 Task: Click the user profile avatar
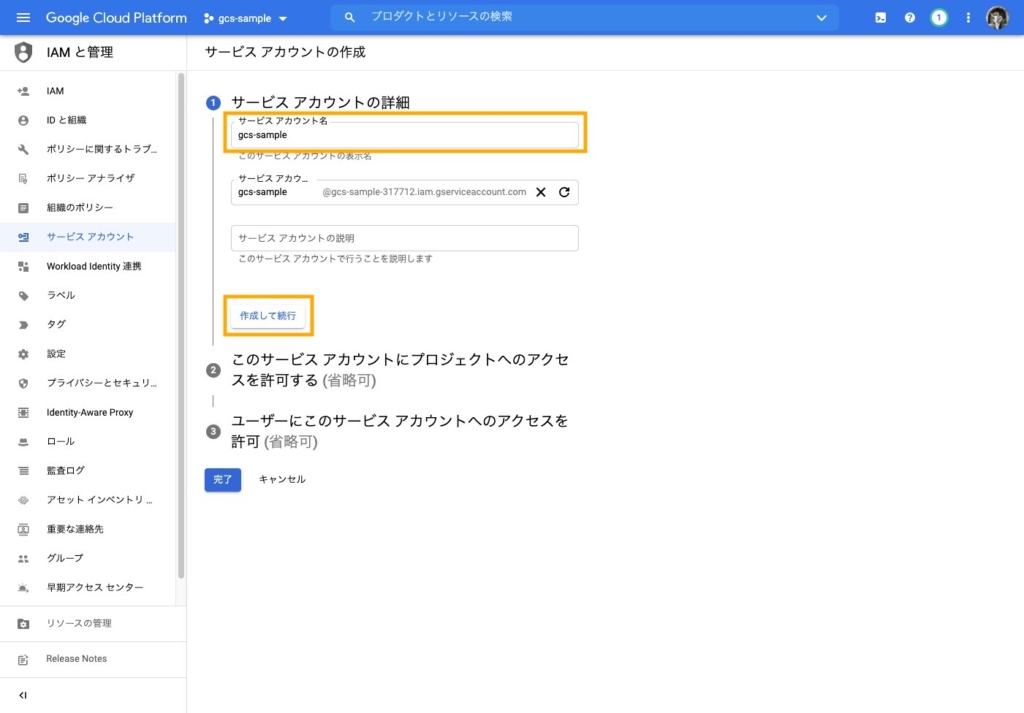click(x=997, y=18)
